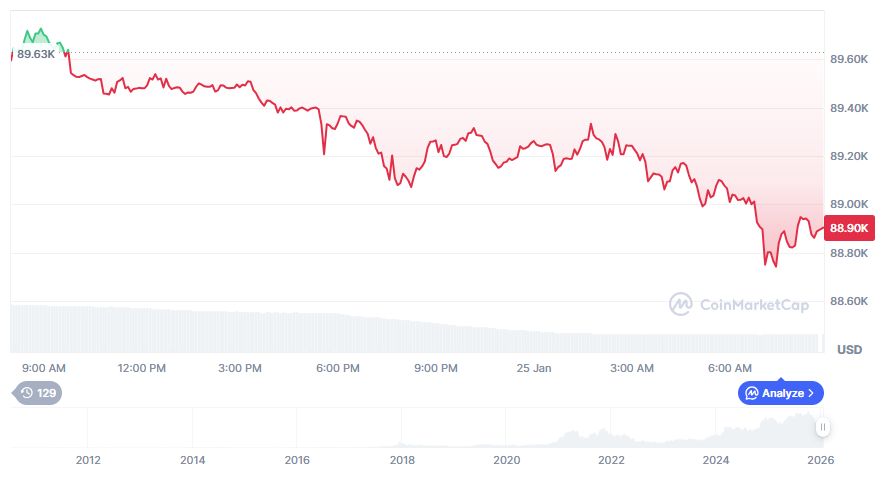Viewport: 892px width, 497px height.
Task: Click the 89.60K price axis label
Action: 849,60
